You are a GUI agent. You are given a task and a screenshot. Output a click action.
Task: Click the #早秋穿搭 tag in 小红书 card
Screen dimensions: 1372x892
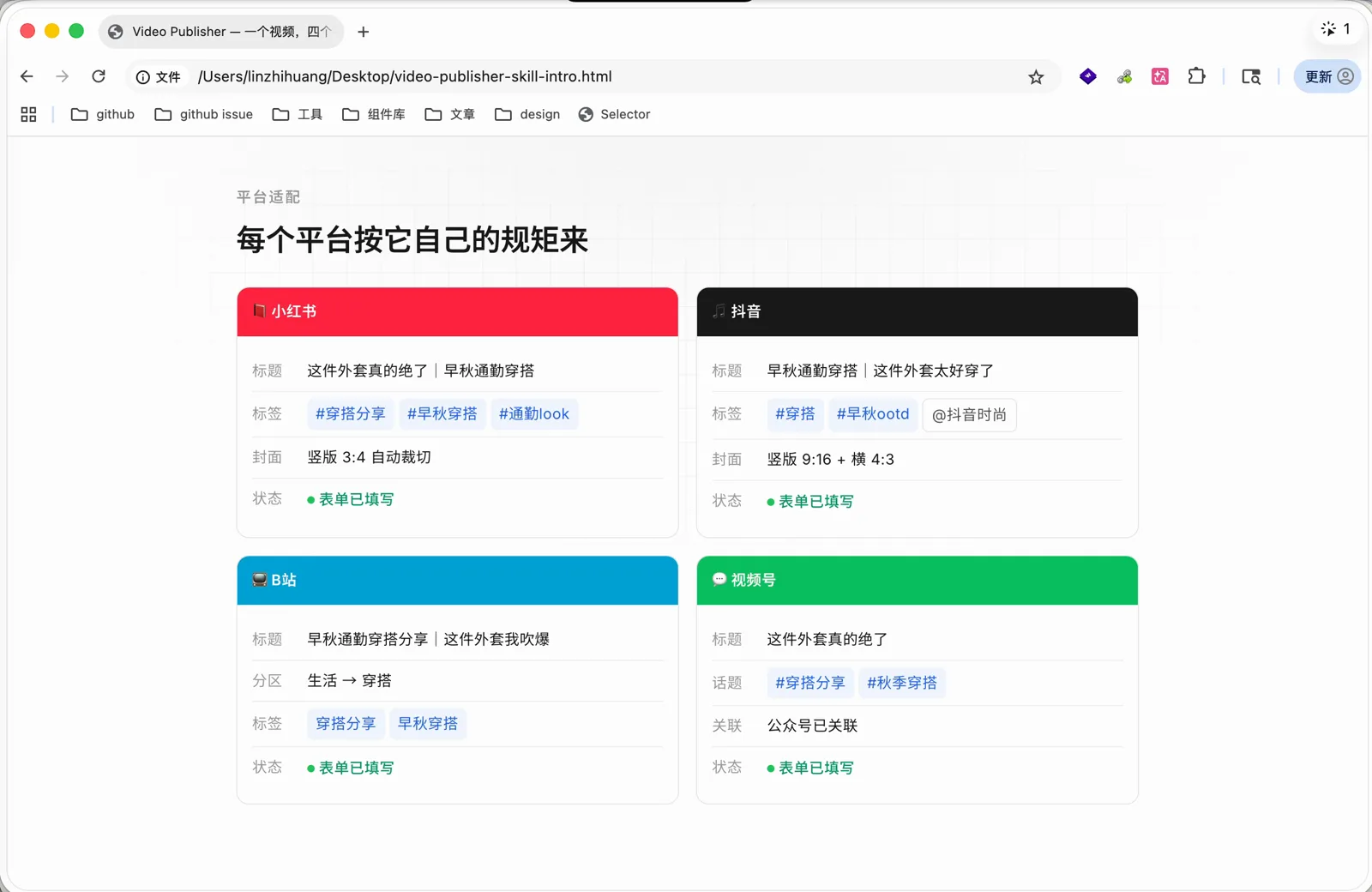pyautogui.click(x=442, y=413)
